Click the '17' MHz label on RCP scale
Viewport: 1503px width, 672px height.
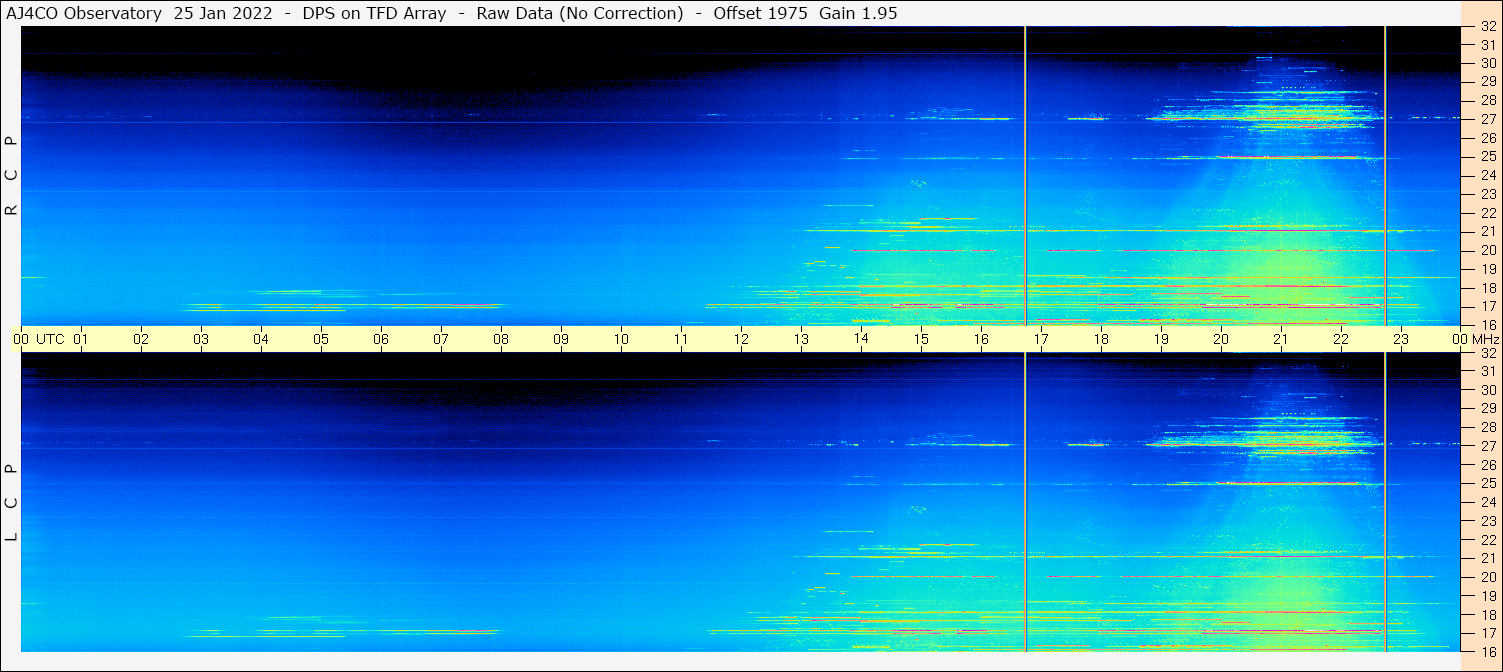coord(1488,306)
